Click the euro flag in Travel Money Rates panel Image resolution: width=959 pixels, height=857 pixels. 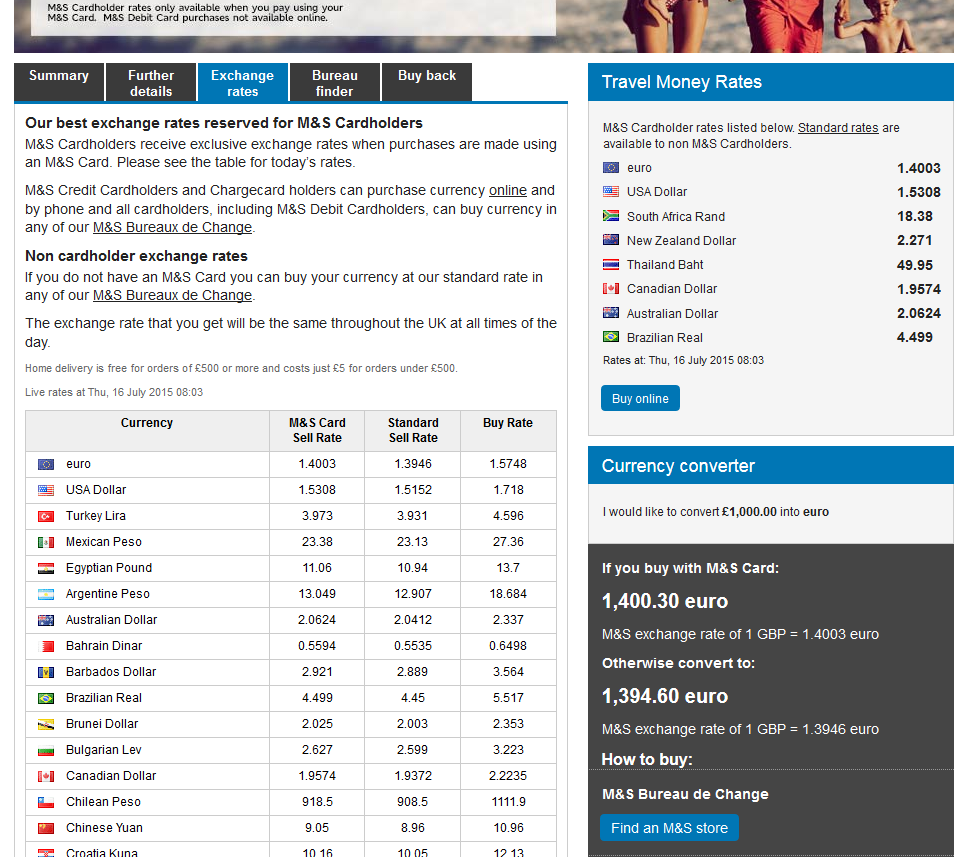611,168
